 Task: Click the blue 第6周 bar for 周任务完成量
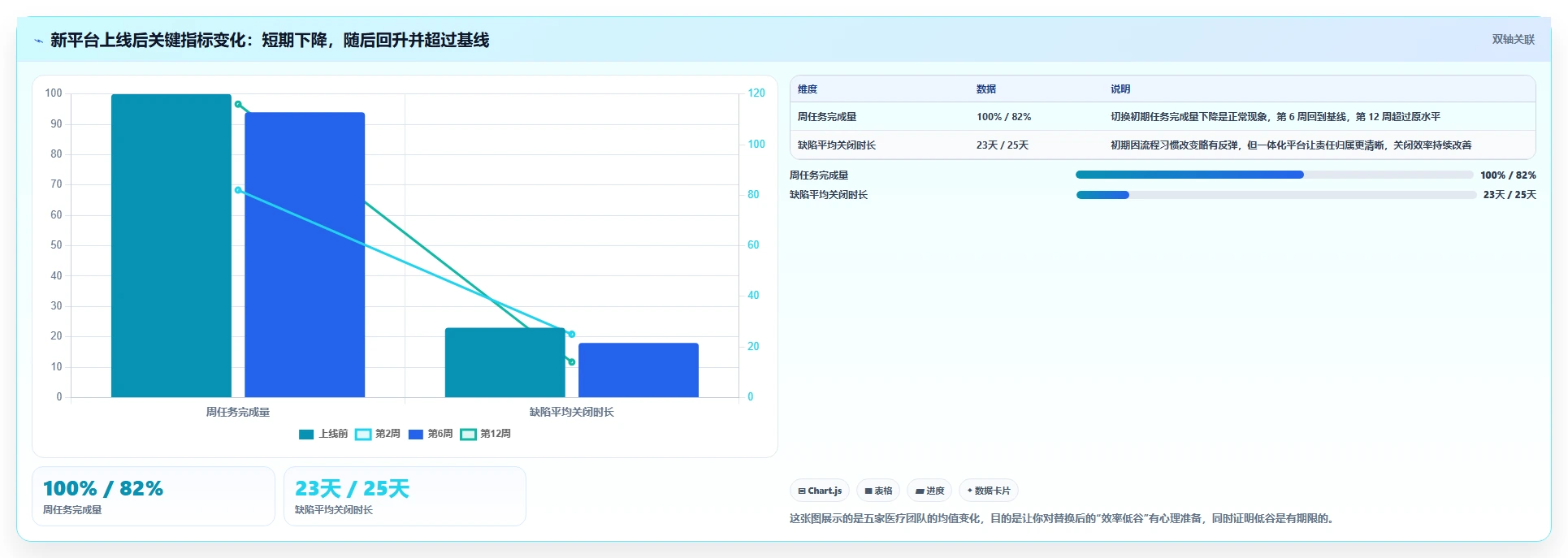pos(305,255)
